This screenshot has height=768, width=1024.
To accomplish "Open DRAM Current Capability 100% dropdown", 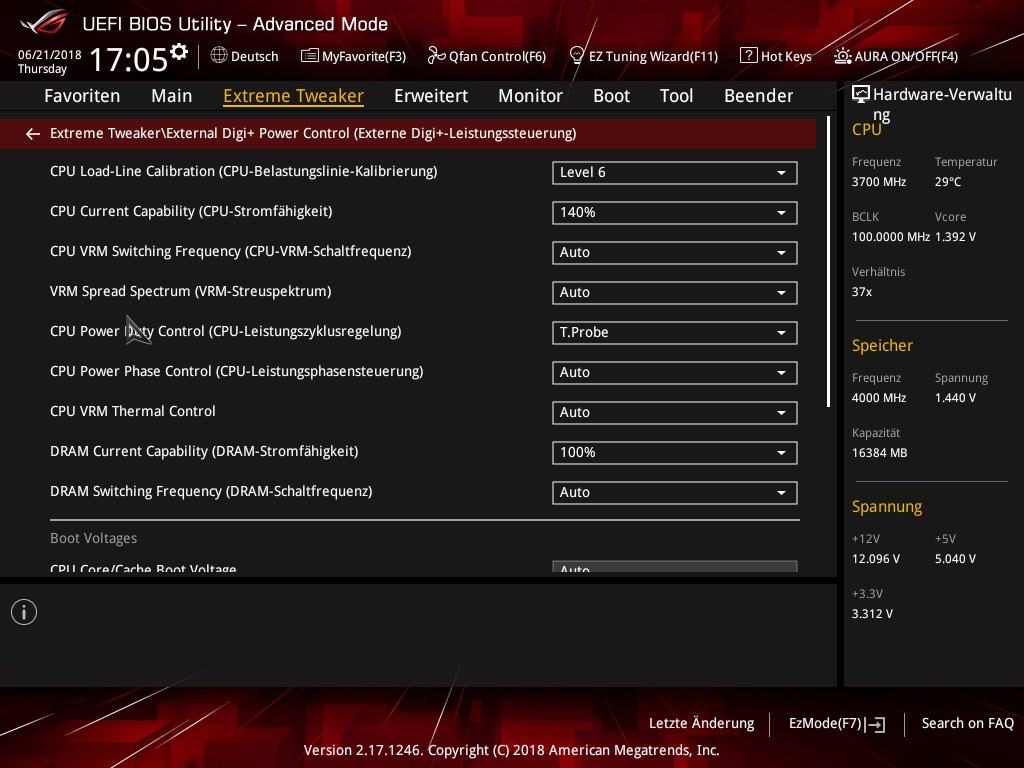I will pos(675,452).
